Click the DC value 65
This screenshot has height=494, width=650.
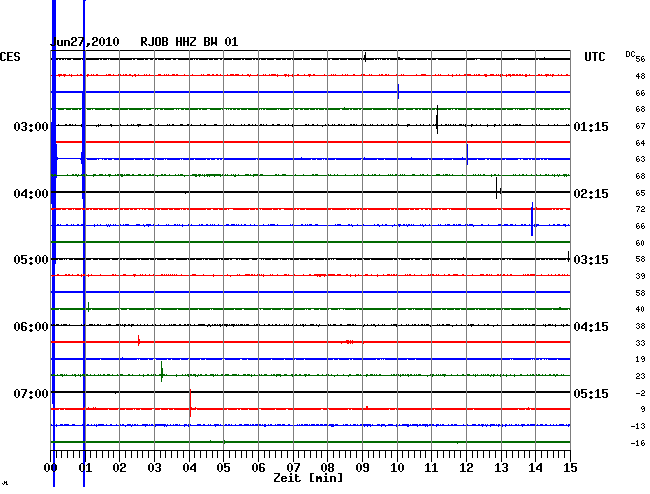point(640,193)
